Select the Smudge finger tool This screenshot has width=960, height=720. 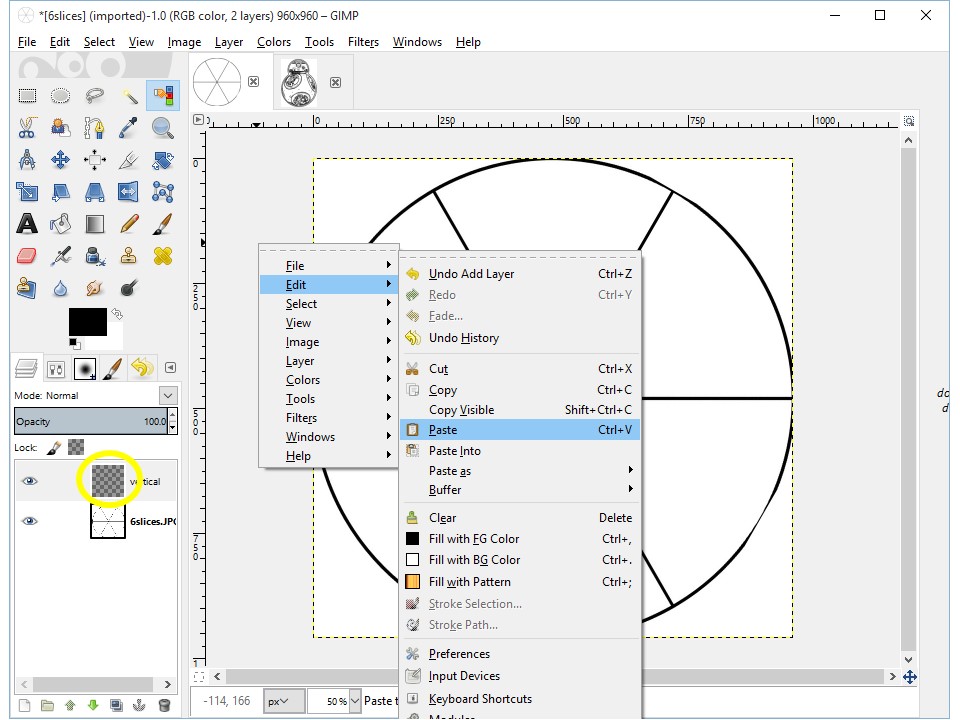click(x=94, y=288)
